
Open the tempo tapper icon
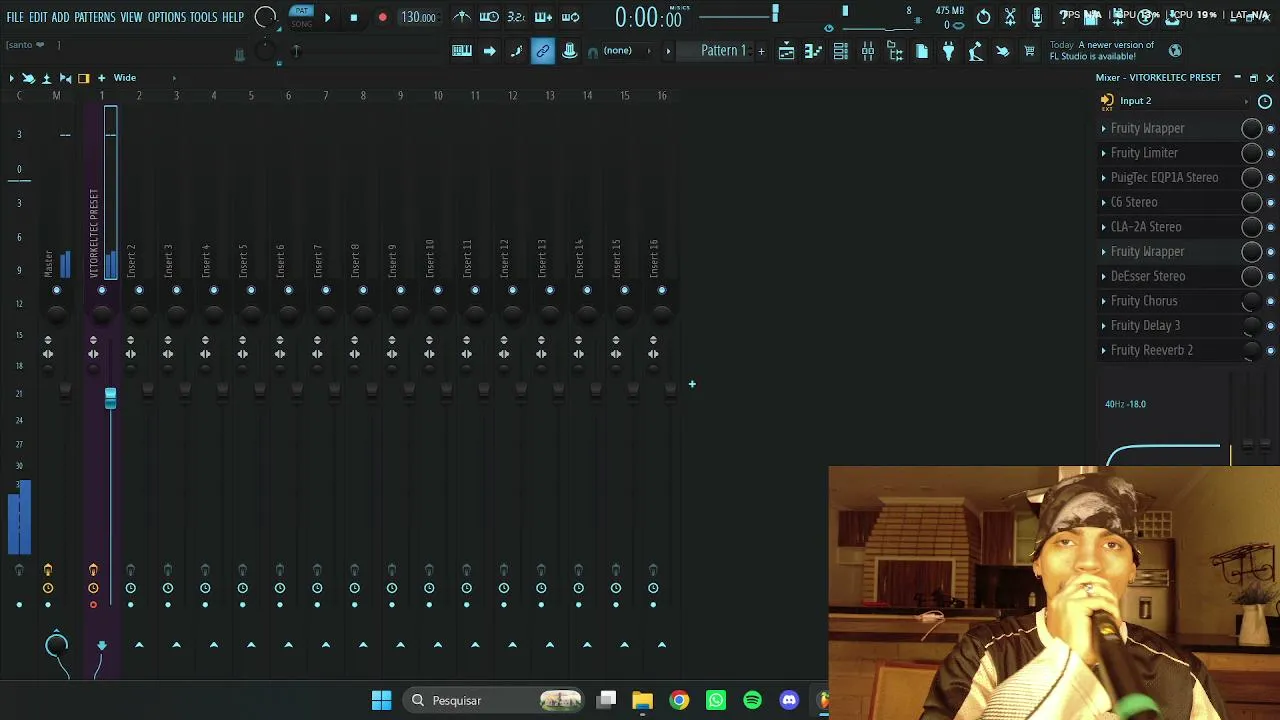[976, 51]
